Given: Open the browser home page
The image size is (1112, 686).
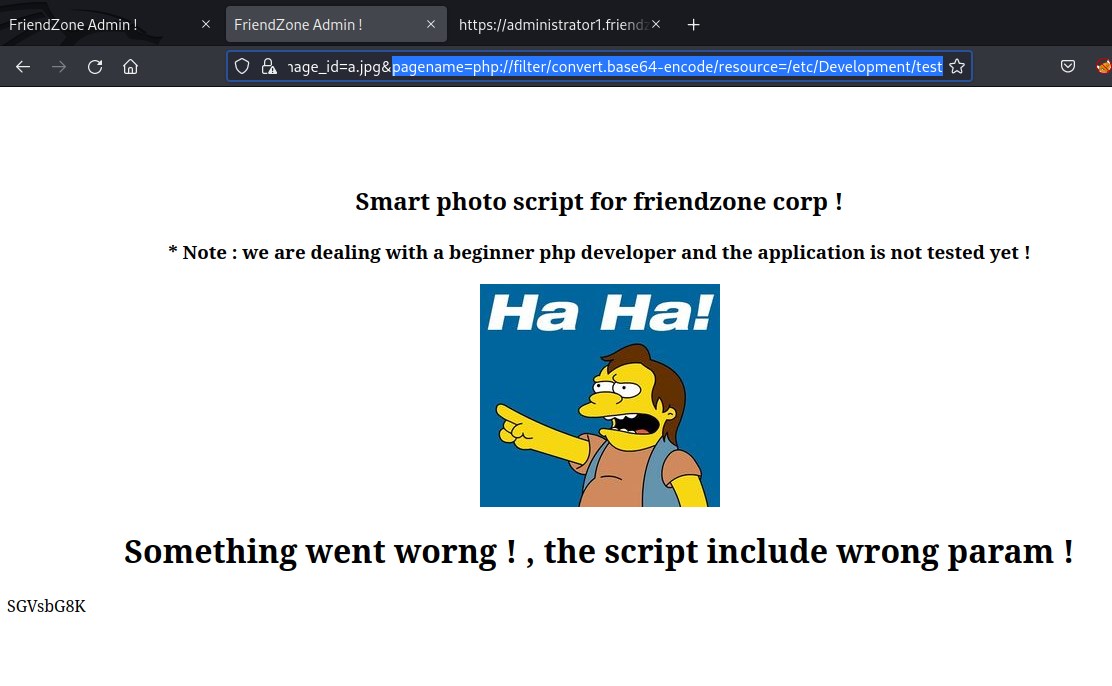Looking at the screenshot, I should 130,67.
